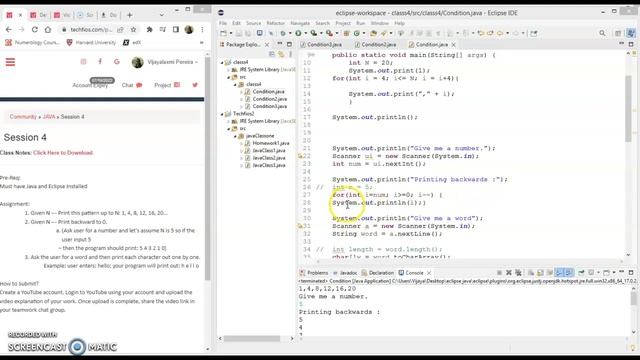Open Chrome tab search chevron
This screenshot has width=640, height=360.
click(162, 15)
